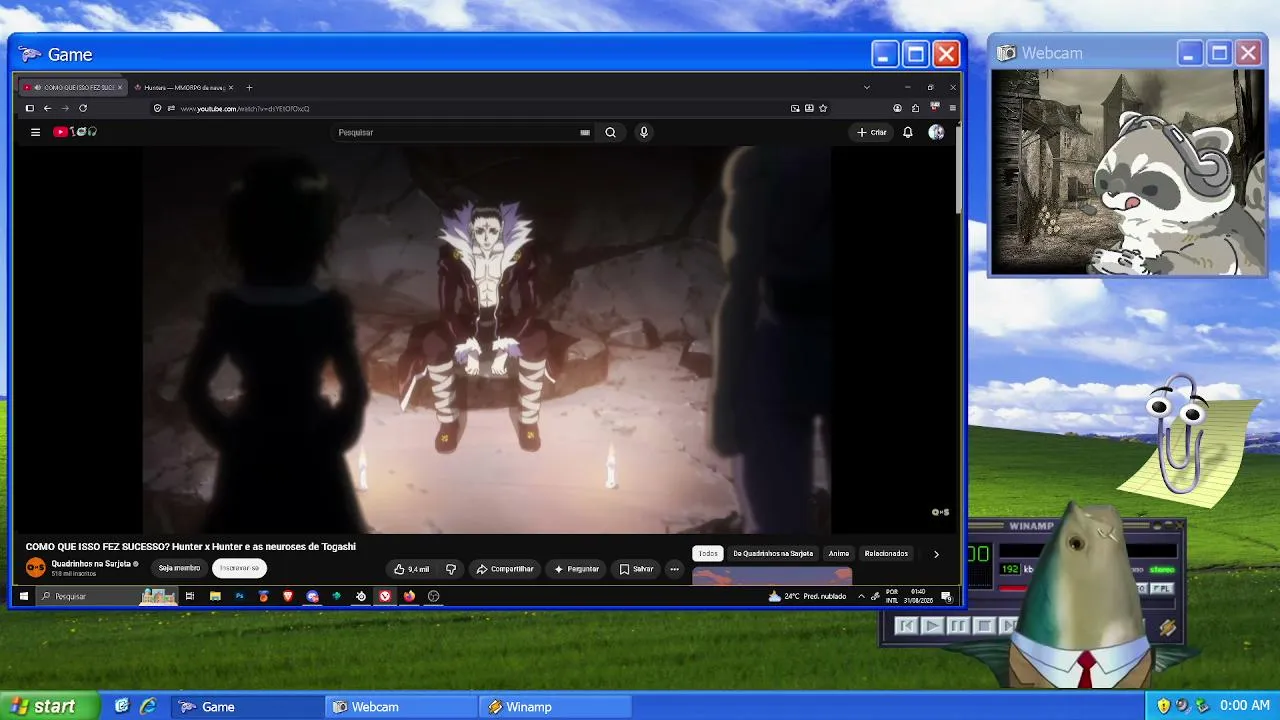Open the inner Windows Start button
The image size is (1280, 720).
(x=24, y=596)
